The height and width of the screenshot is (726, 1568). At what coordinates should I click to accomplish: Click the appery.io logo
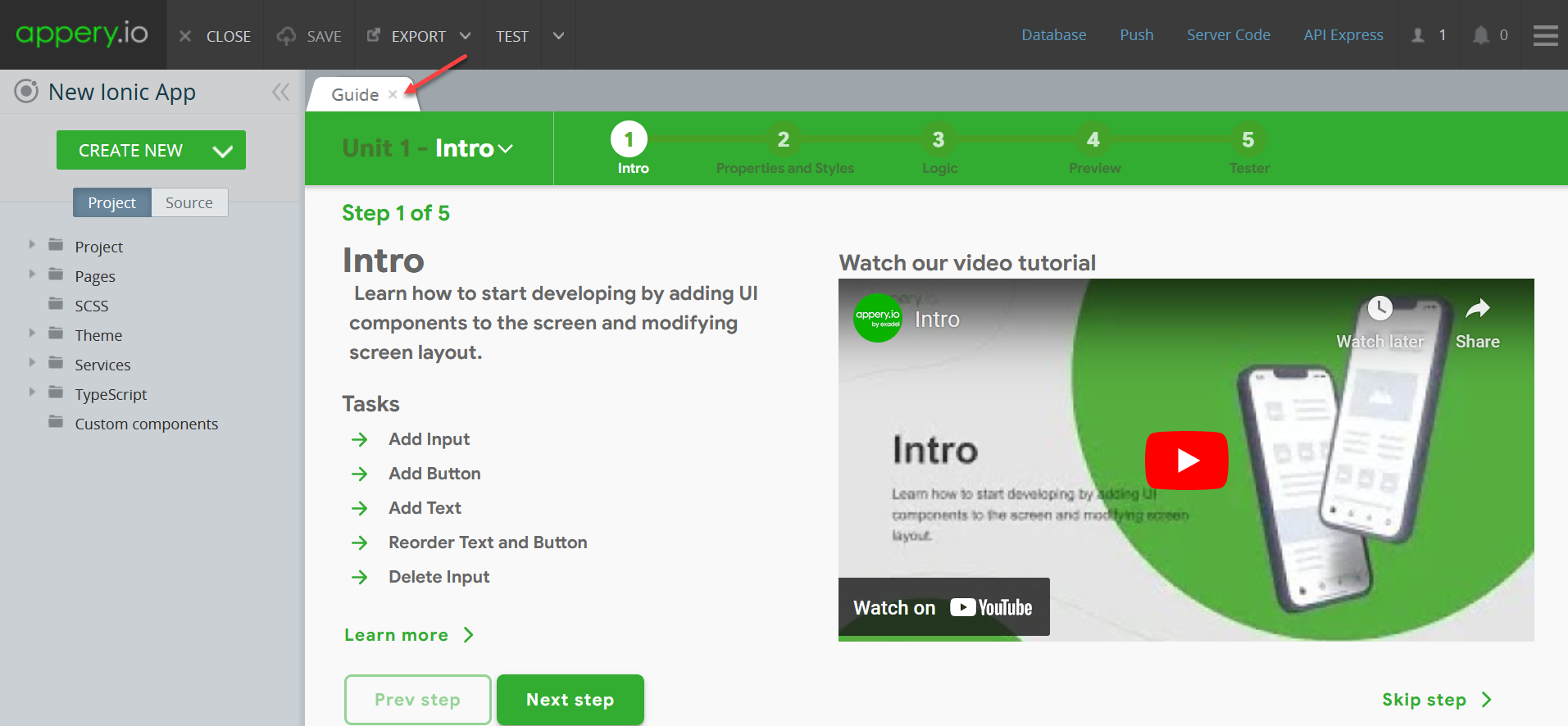tap(82, 34)
